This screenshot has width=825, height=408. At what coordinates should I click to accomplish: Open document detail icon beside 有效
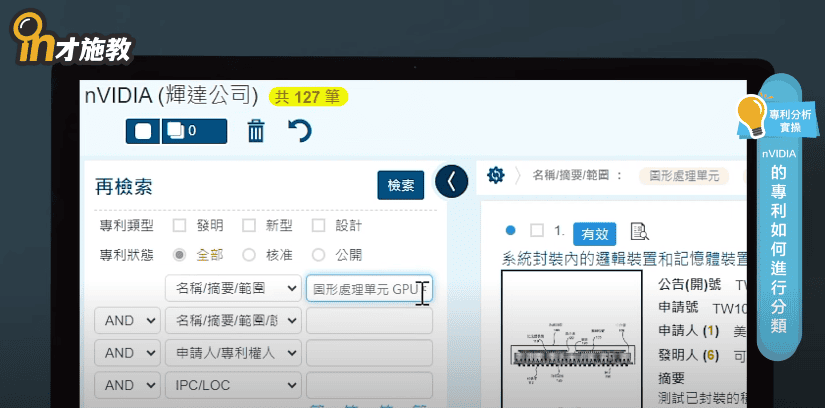click(x=639, y=232)
